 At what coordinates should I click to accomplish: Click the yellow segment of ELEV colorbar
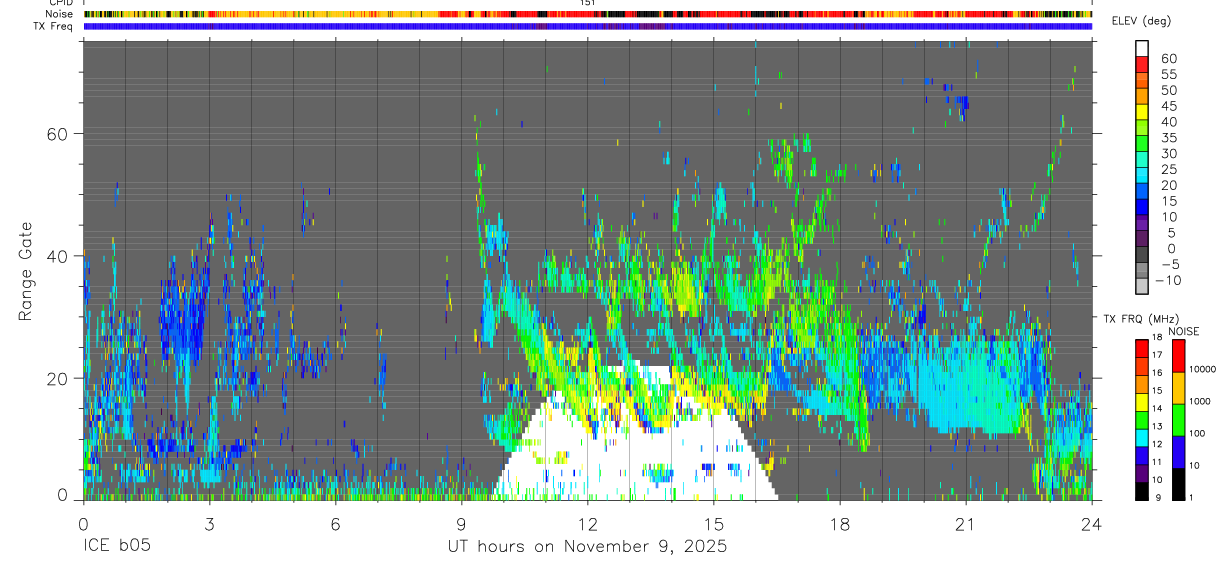(x=1142, y=112)
